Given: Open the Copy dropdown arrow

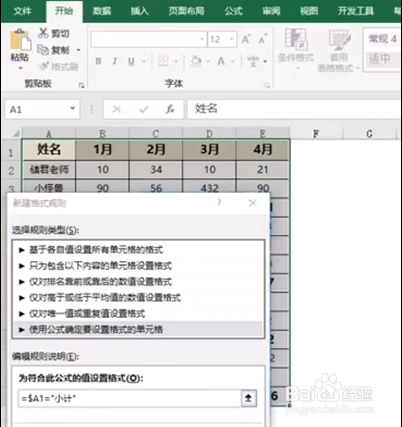Looking at the screenshot, I should coord(79,50).
